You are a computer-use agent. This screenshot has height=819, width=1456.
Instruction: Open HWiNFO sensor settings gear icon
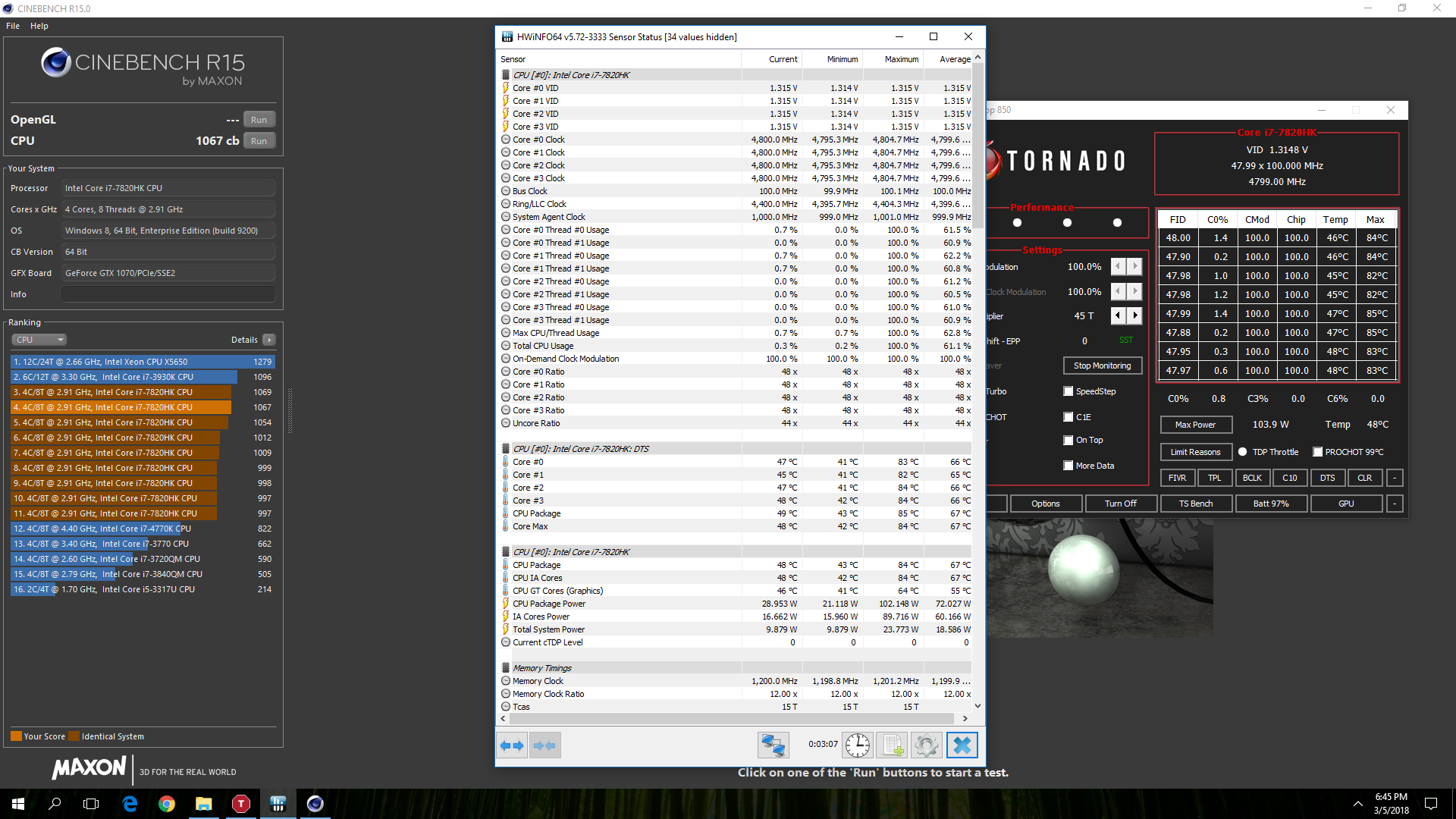pos(926,745)
